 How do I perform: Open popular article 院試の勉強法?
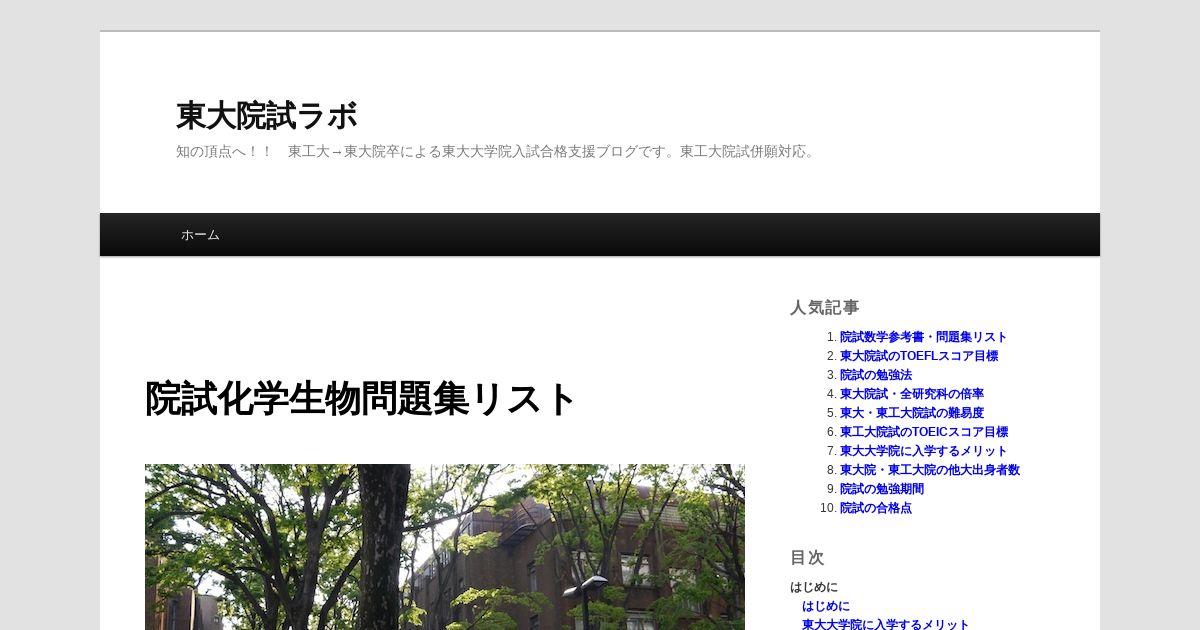click(876, 375)
